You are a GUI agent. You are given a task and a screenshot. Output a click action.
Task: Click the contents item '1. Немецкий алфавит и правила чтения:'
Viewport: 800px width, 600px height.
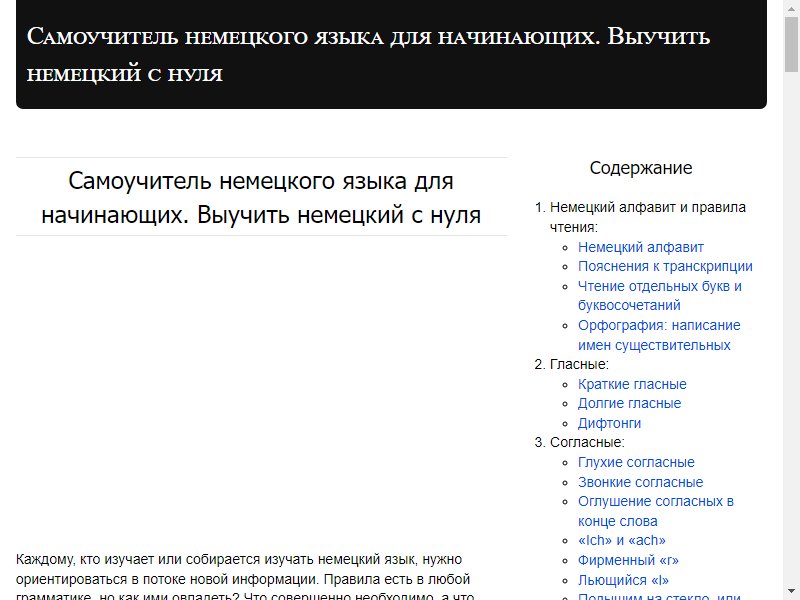[x=640, y=217]
